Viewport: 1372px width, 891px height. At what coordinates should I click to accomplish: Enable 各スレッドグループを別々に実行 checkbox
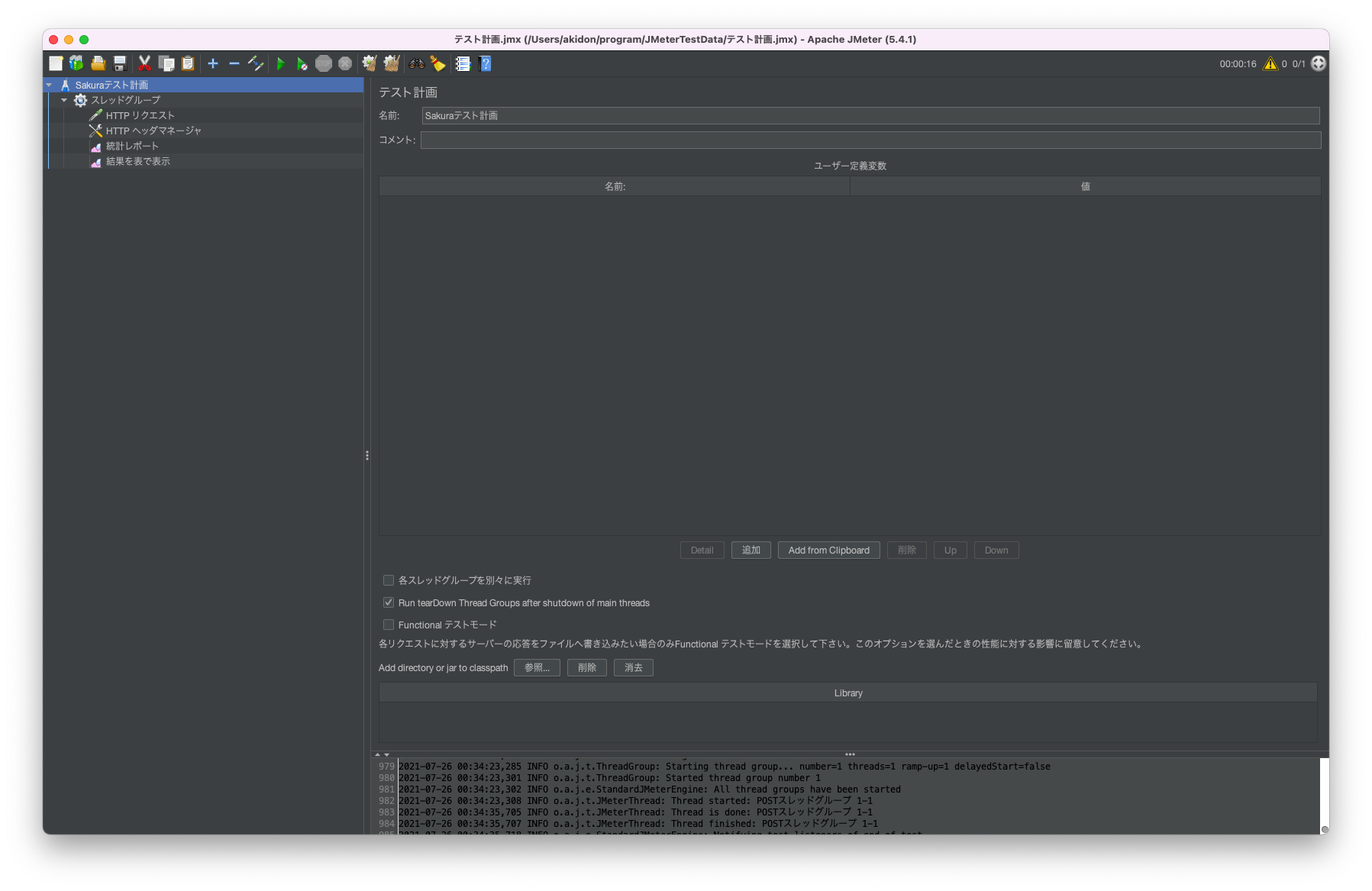tap(389, 580)
